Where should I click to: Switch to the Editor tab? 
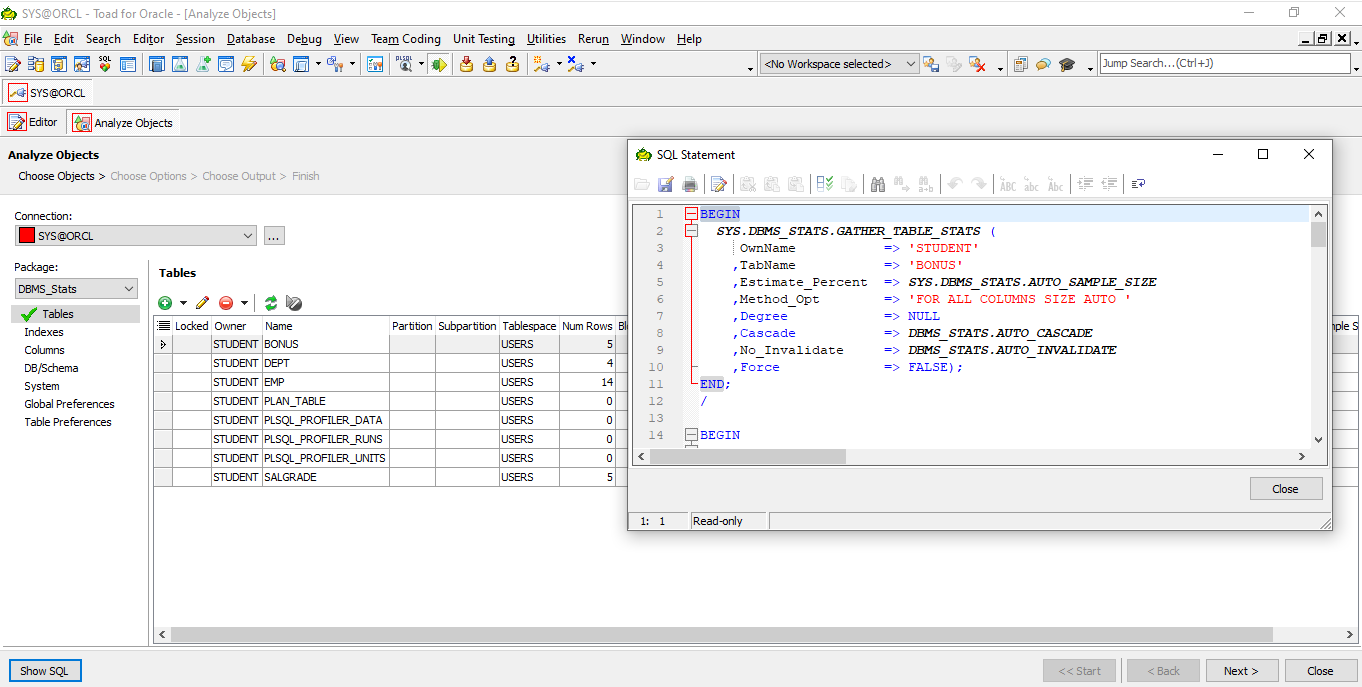(x=33, y=122)
